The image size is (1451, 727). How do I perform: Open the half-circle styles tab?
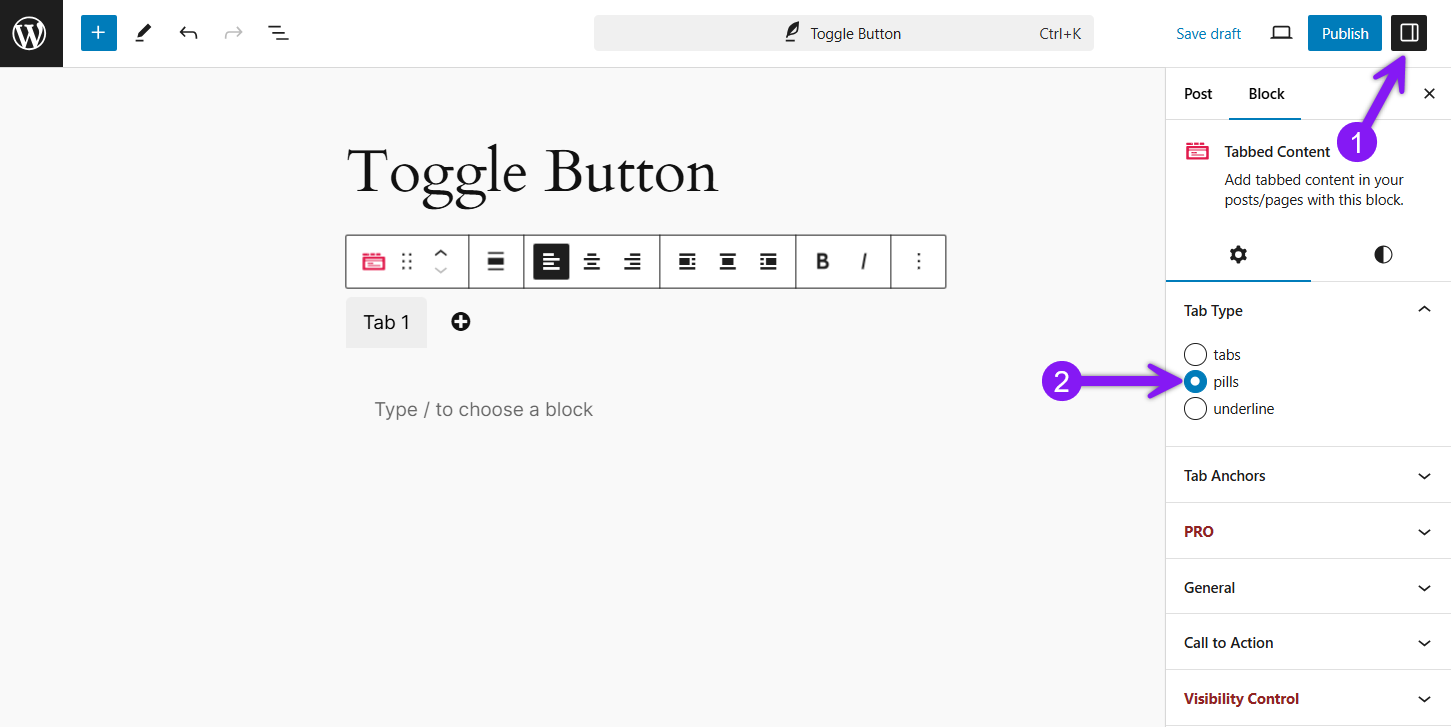point(1383,254)
